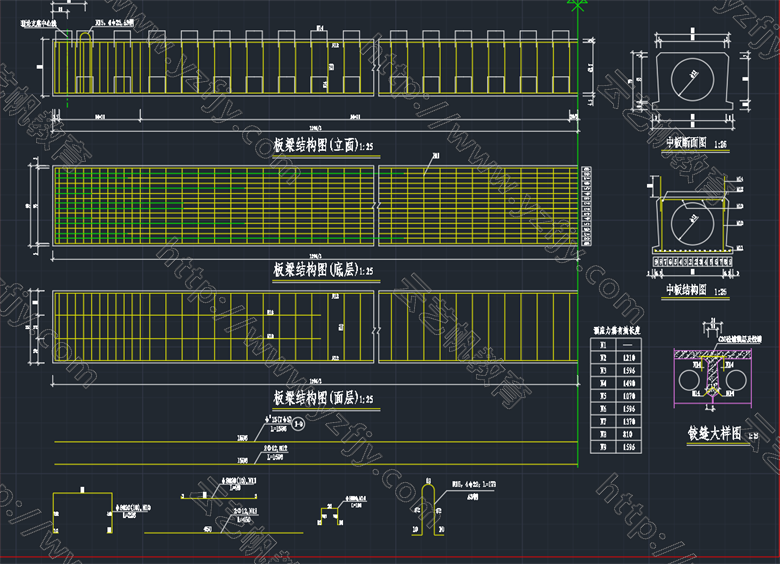The width and height of the screenshot is (780, 564).
Task: Click the dash cell in the N1 row
Action: click(x=628, y=345)
